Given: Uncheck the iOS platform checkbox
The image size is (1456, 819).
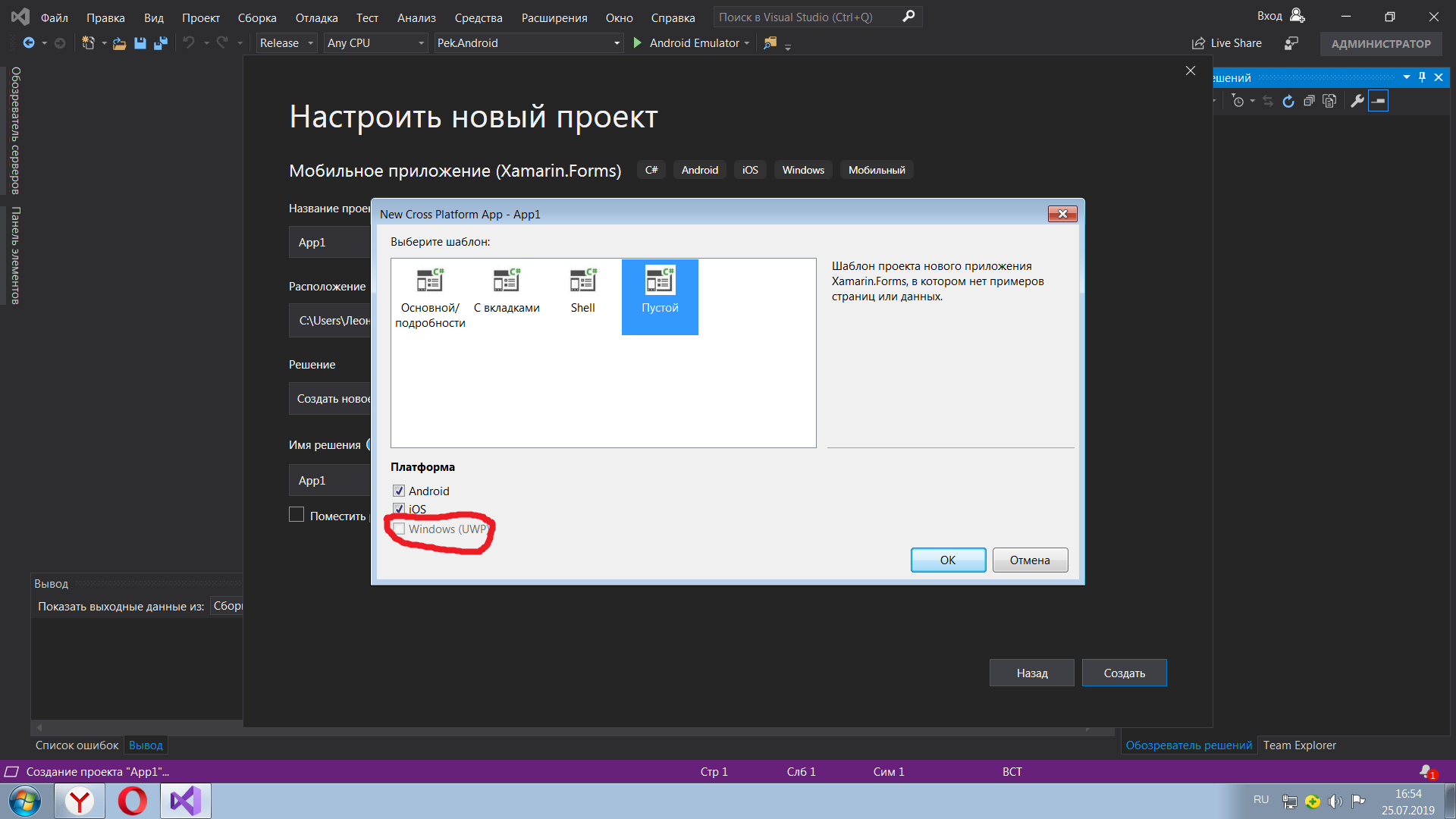Looking at the screenshot, I should [399, 509].
